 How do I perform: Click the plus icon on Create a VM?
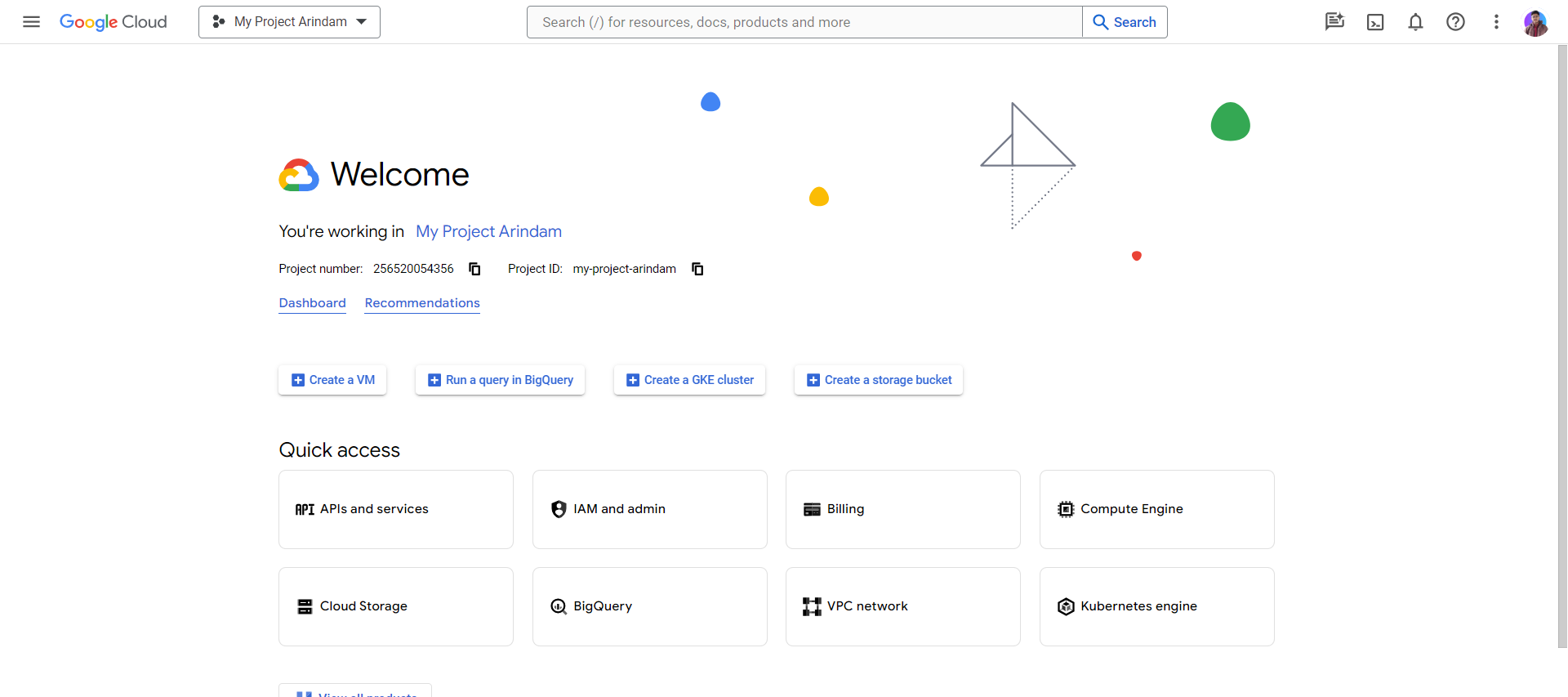[x=298, y=380]
